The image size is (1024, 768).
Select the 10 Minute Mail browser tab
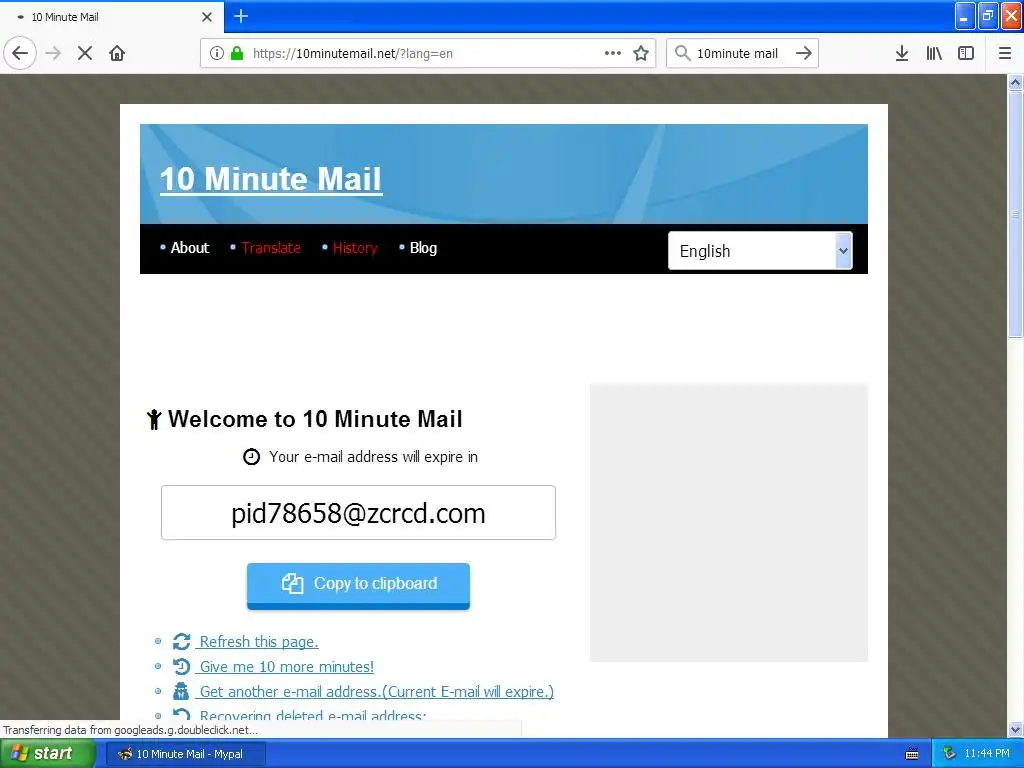click(x=112, y=17)
